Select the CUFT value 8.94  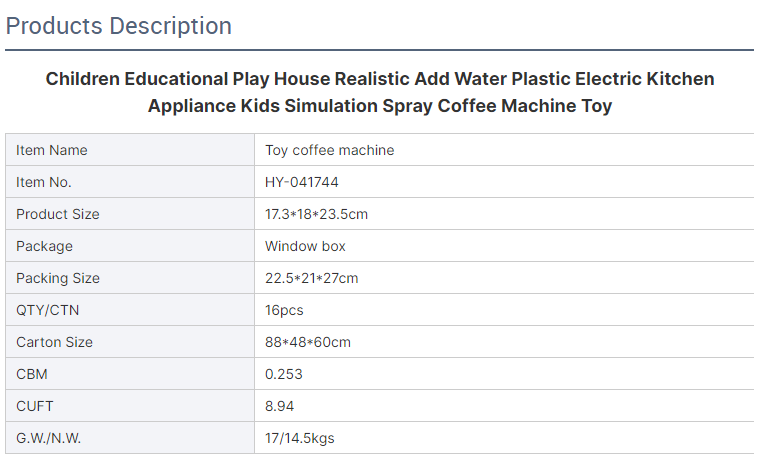pos(279,406)
